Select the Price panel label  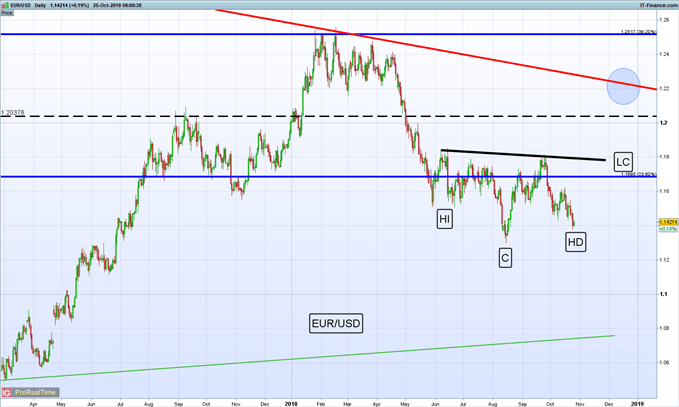(x=6, y=13)
